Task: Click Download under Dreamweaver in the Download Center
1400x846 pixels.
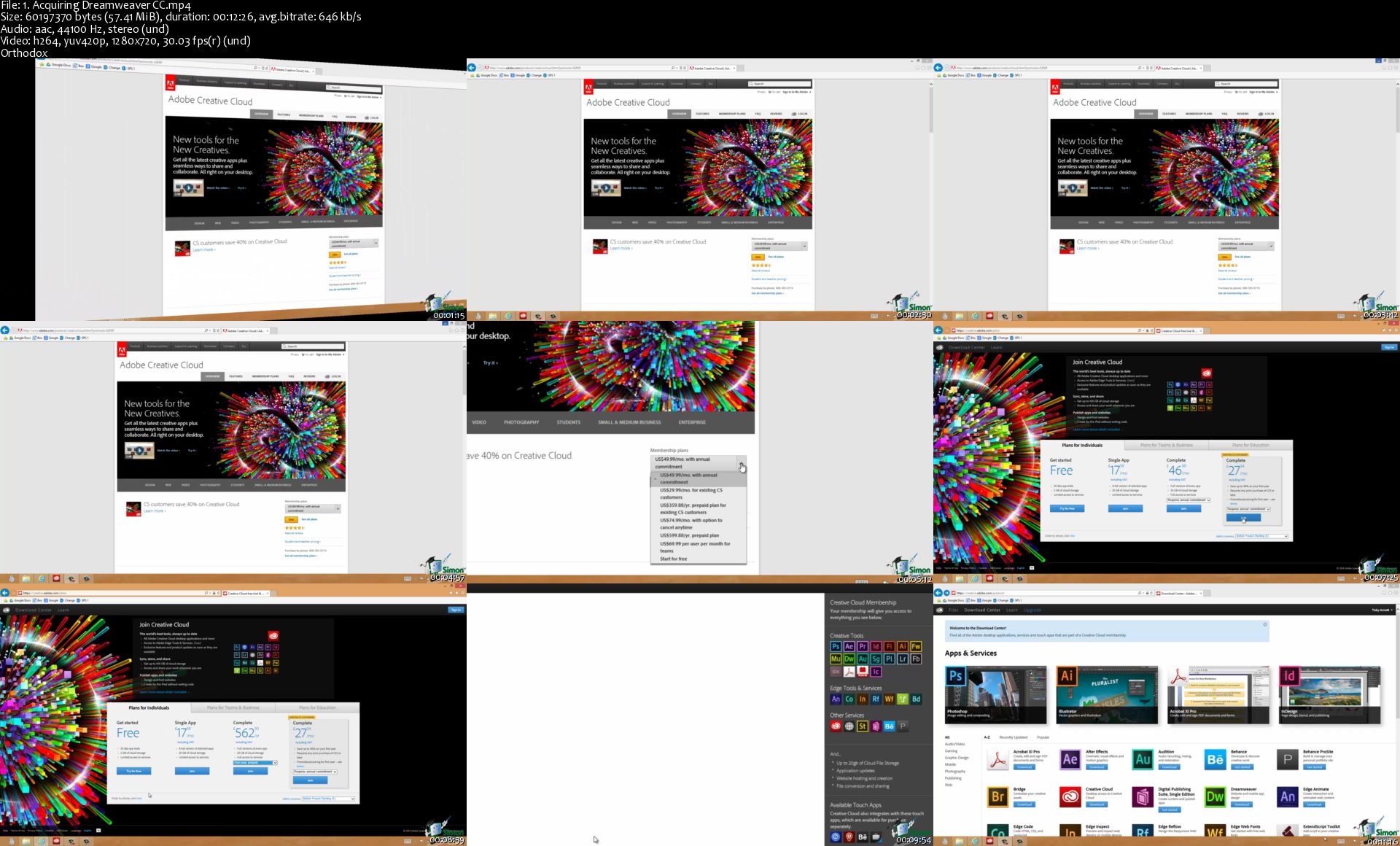Action: point(1242,804)
